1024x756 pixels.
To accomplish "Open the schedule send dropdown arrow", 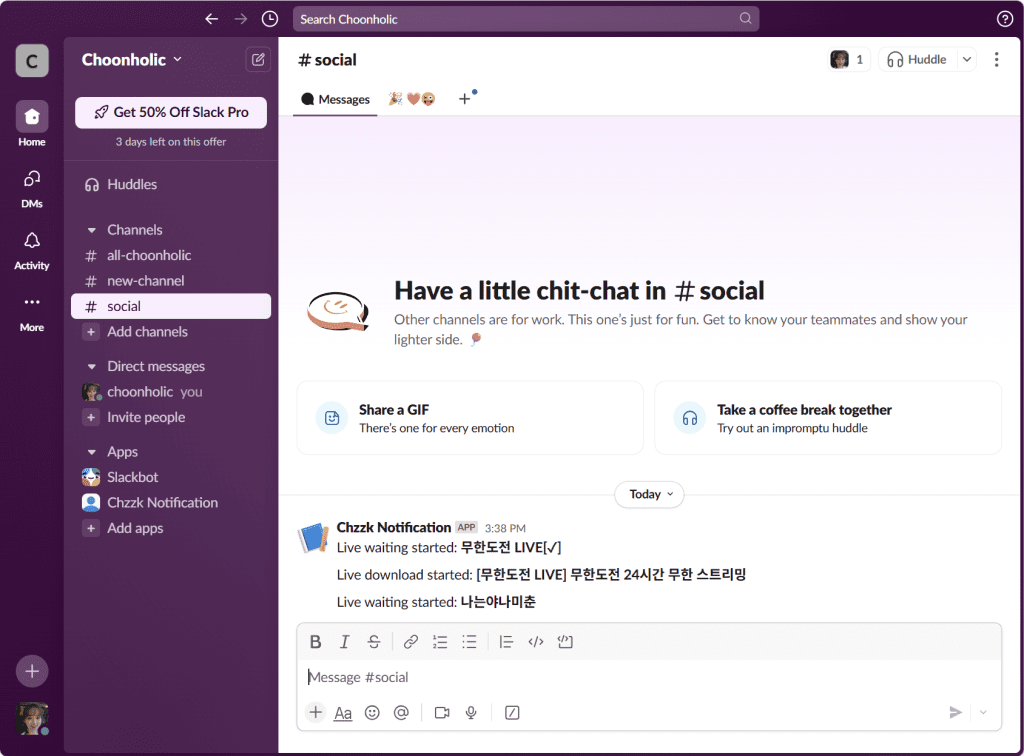I will point(983,712).
